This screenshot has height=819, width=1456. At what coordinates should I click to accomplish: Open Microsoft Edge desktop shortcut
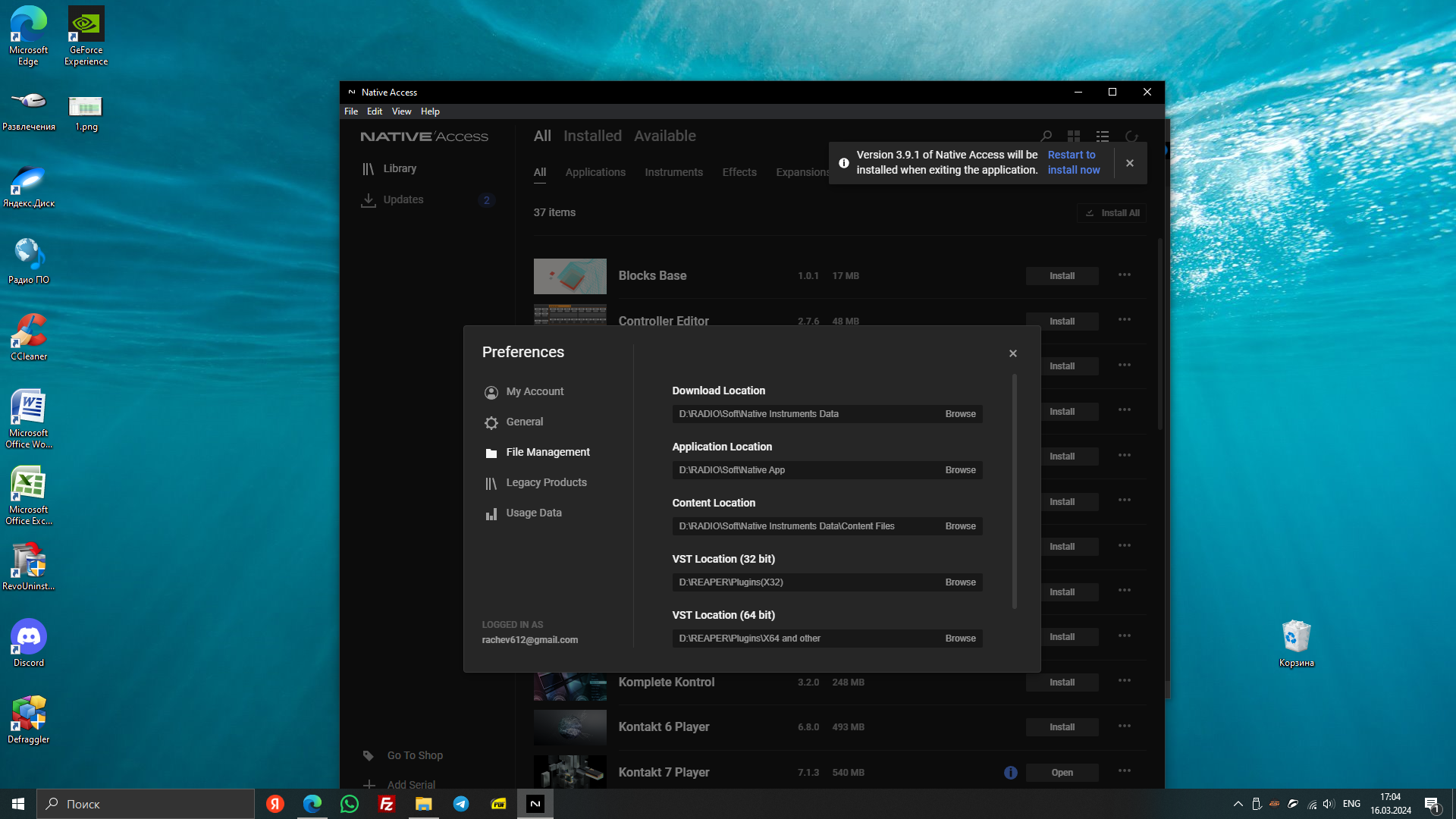tap(29, 36)
